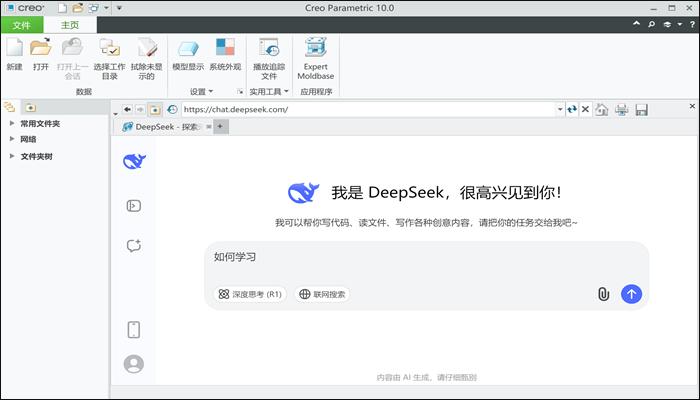Open the dropdown next to learning icon
The image size is (700, 400).
pyautogui.click(x=680, y=25)
